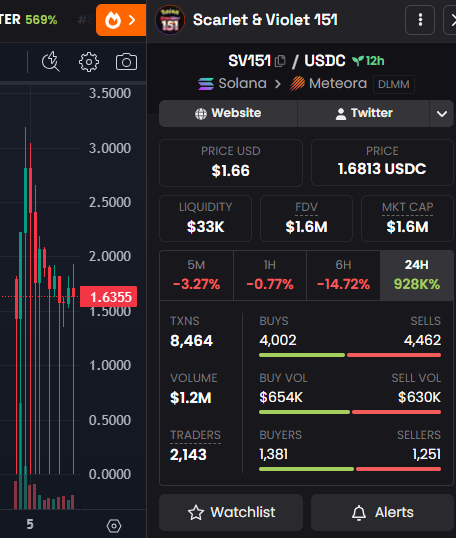Click the 3.5000 price axis label
Screen dimensions: 456x538
[110, 93]
